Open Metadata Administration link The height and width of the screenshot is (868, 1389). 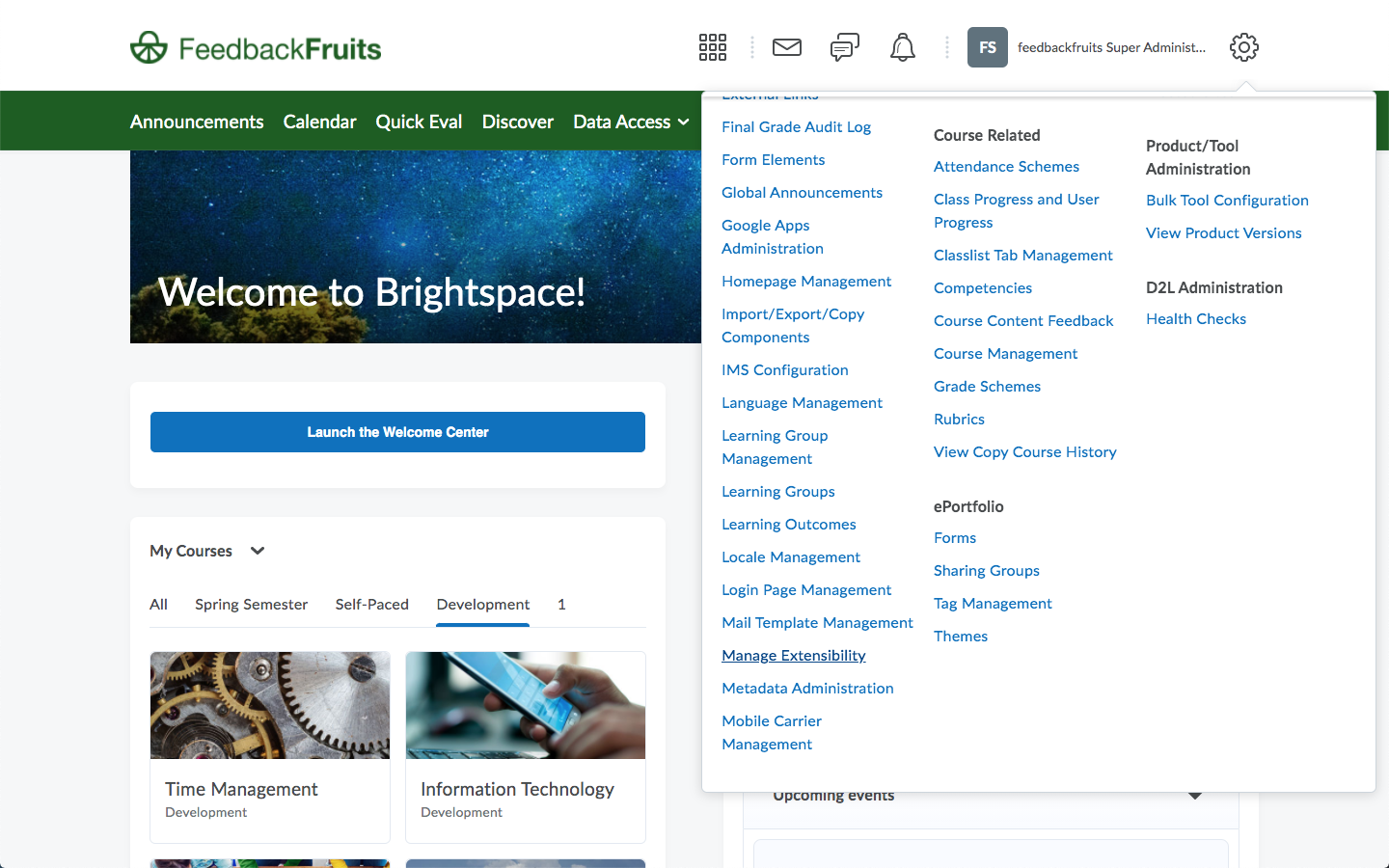point(807,688)
